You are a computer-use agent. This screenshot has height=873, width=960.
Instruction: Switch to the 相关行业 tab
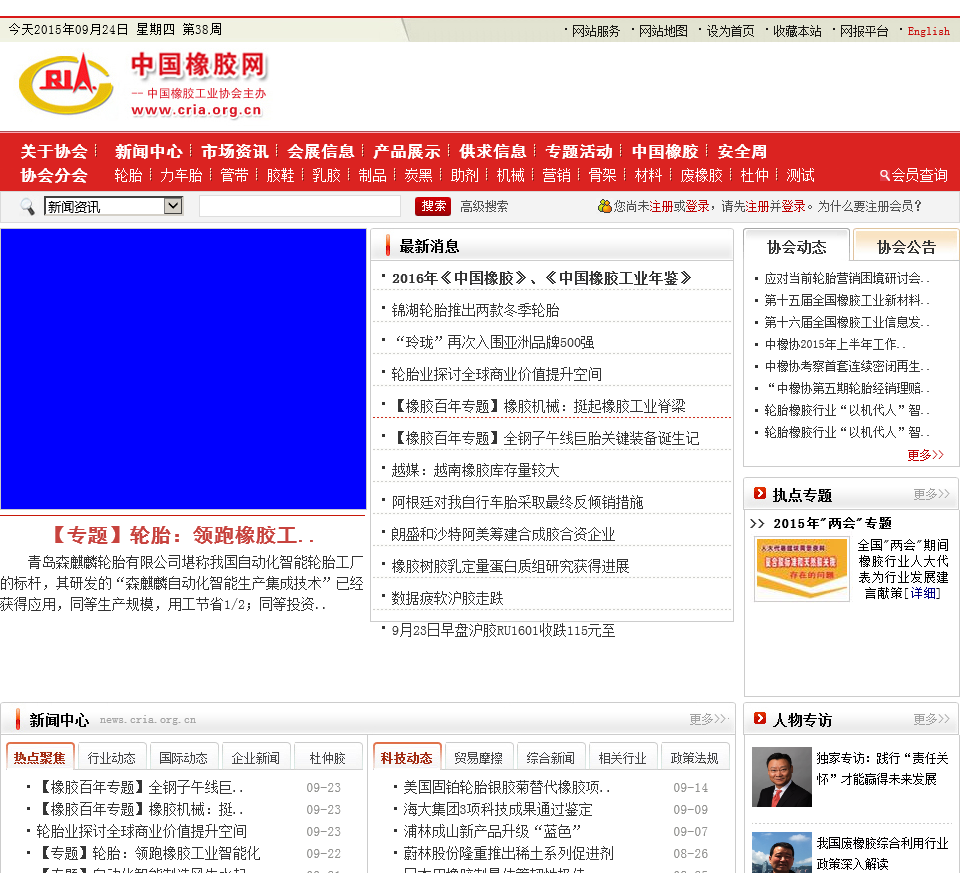[x=622, y=757]
